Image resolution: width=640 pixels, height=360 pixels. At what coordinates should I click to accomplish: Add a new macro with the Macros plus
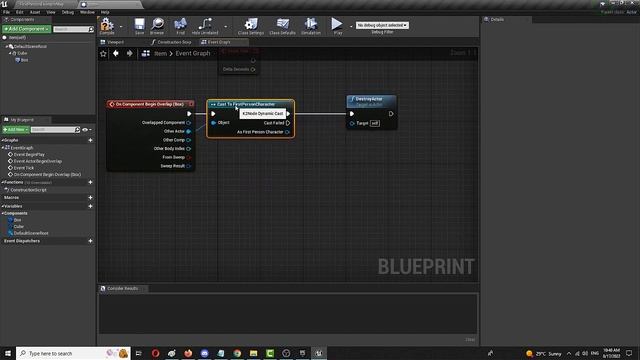point(90,198)
